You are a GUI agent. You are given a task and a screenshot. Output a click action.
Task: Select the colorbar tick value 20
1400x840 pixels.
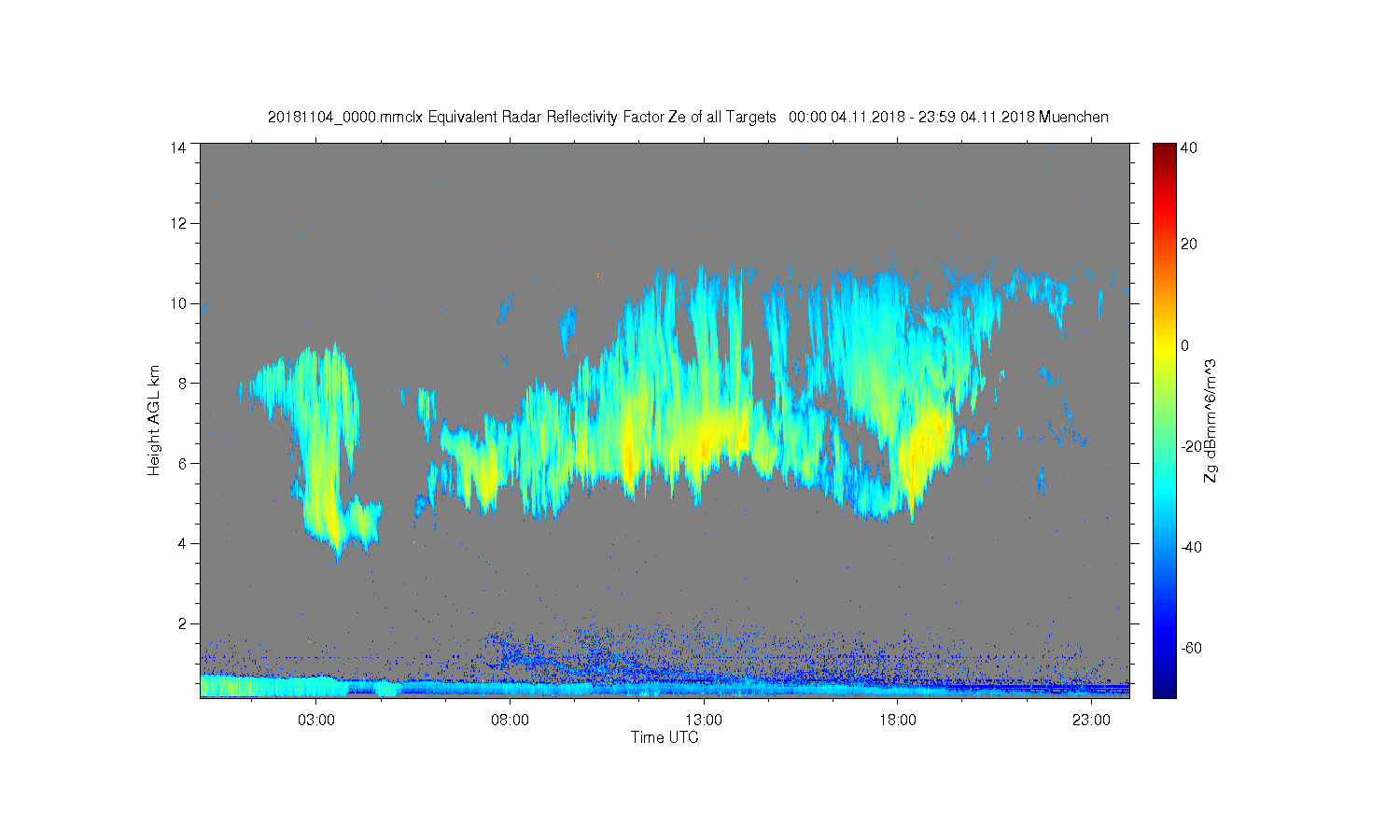coord(1189,245)
